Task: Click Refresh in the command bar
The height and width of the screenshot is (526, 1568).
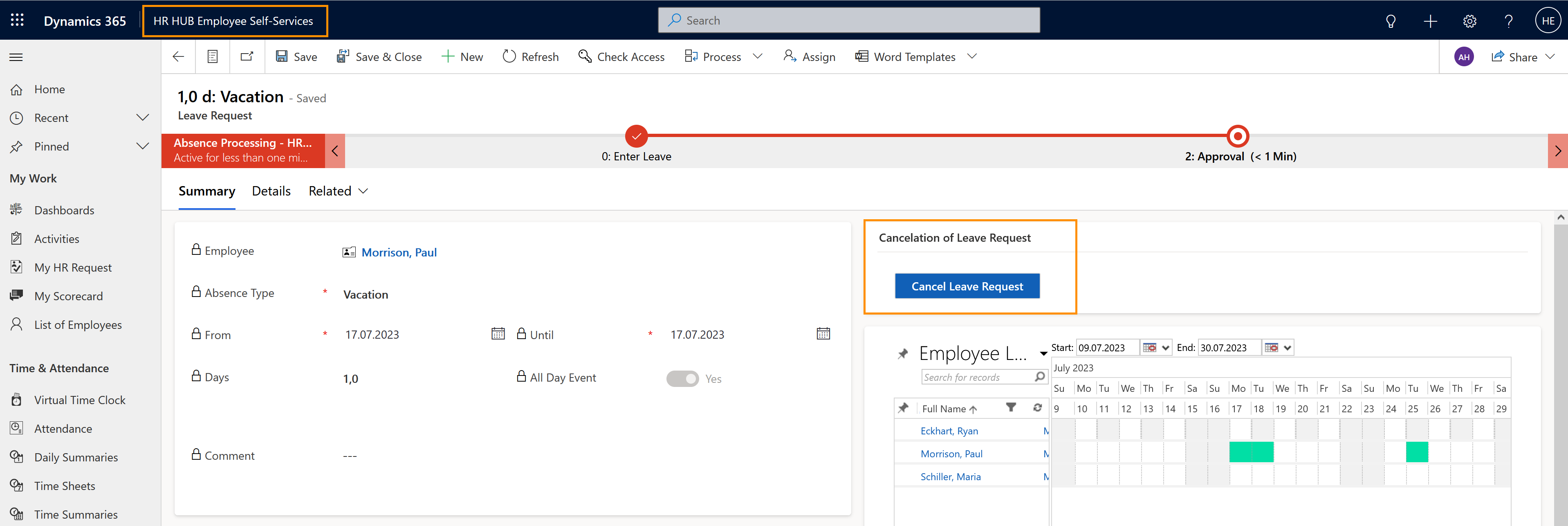Action: pyautogui.click(x=531, y=56)
